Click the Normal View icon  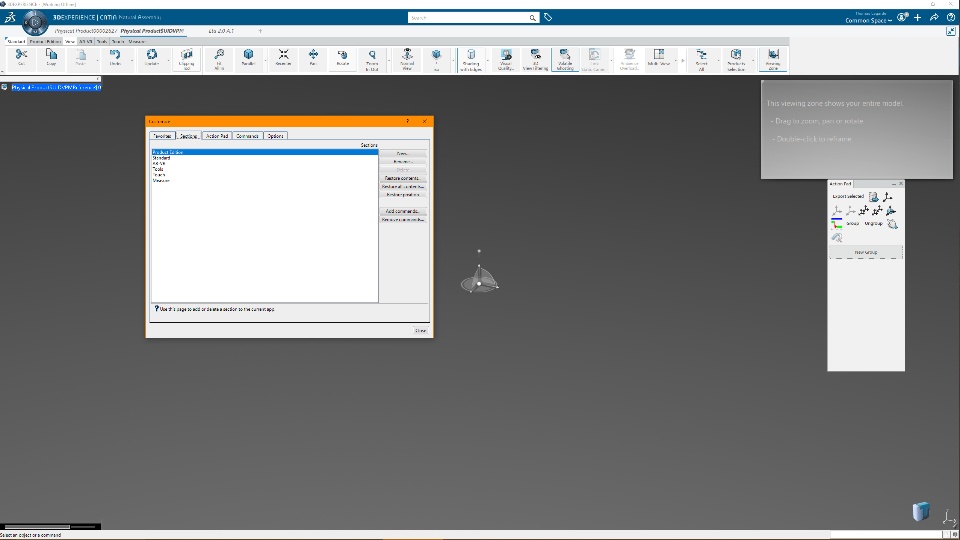[x=407, y=59]
